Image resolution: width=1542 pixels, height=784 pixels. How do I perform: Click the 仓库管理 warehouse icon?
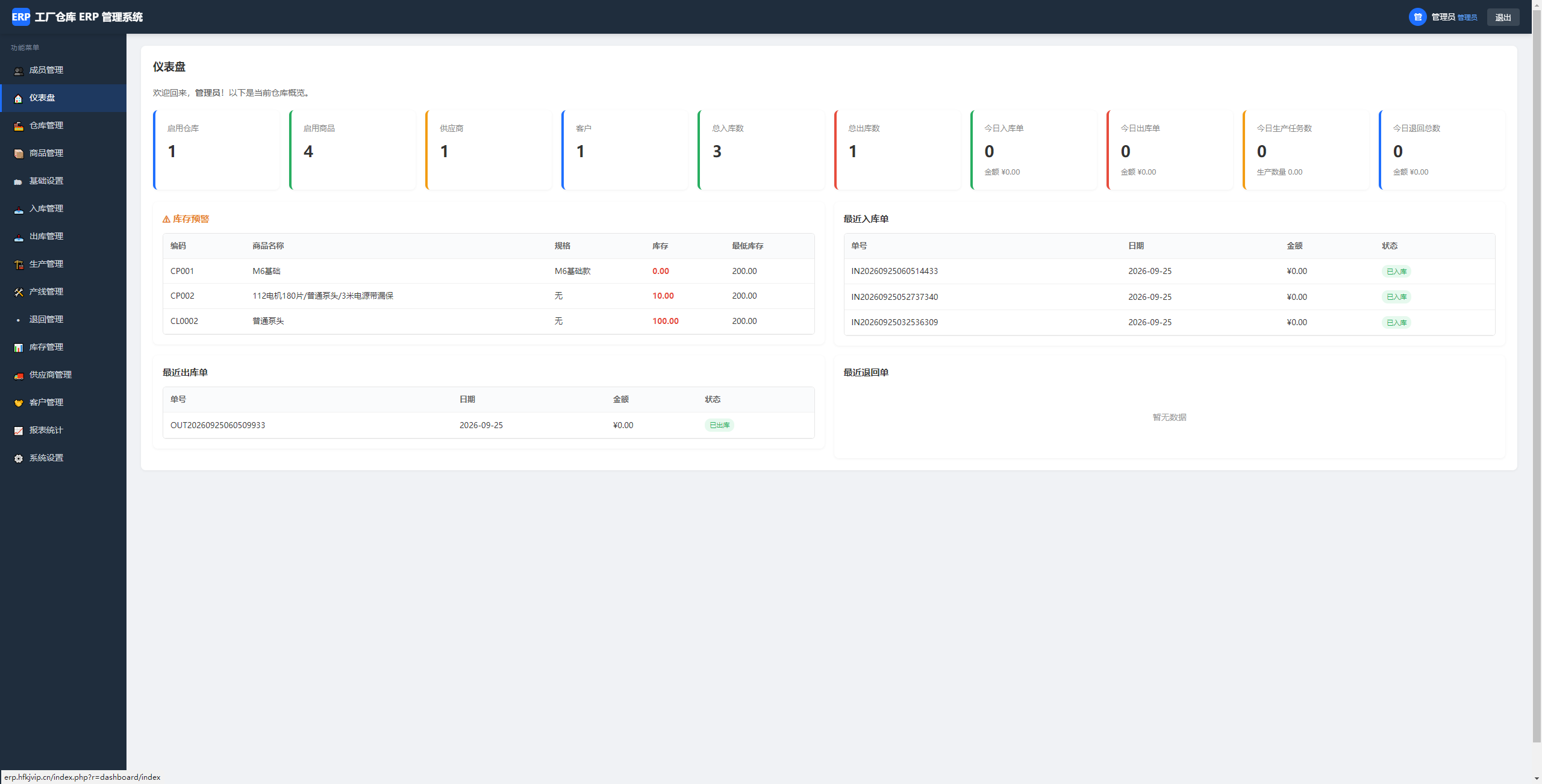(x=19, y=126)
